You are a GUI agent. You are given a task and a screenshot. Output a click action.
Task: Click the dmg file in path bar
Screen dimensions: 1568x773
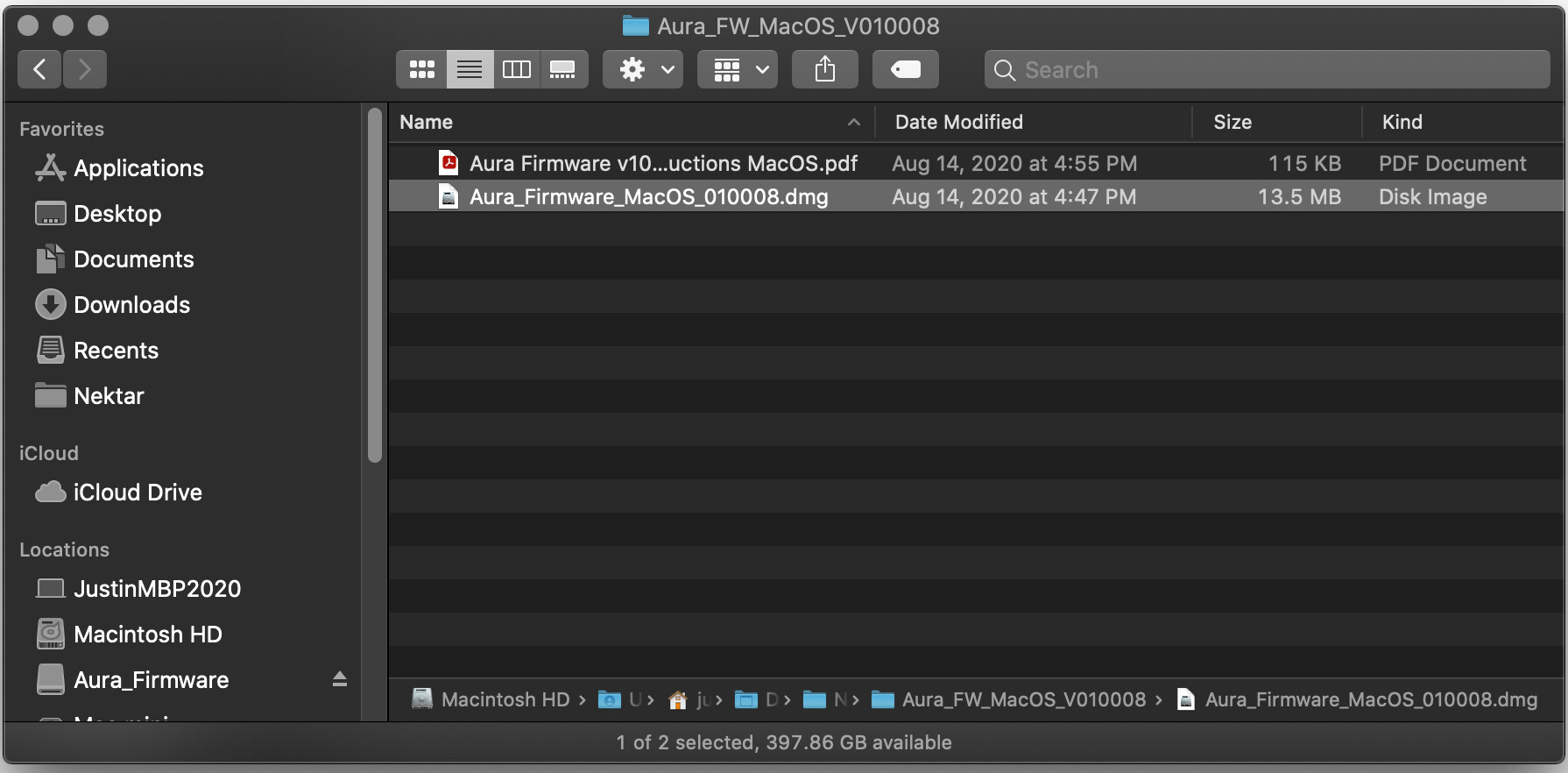1357,699
